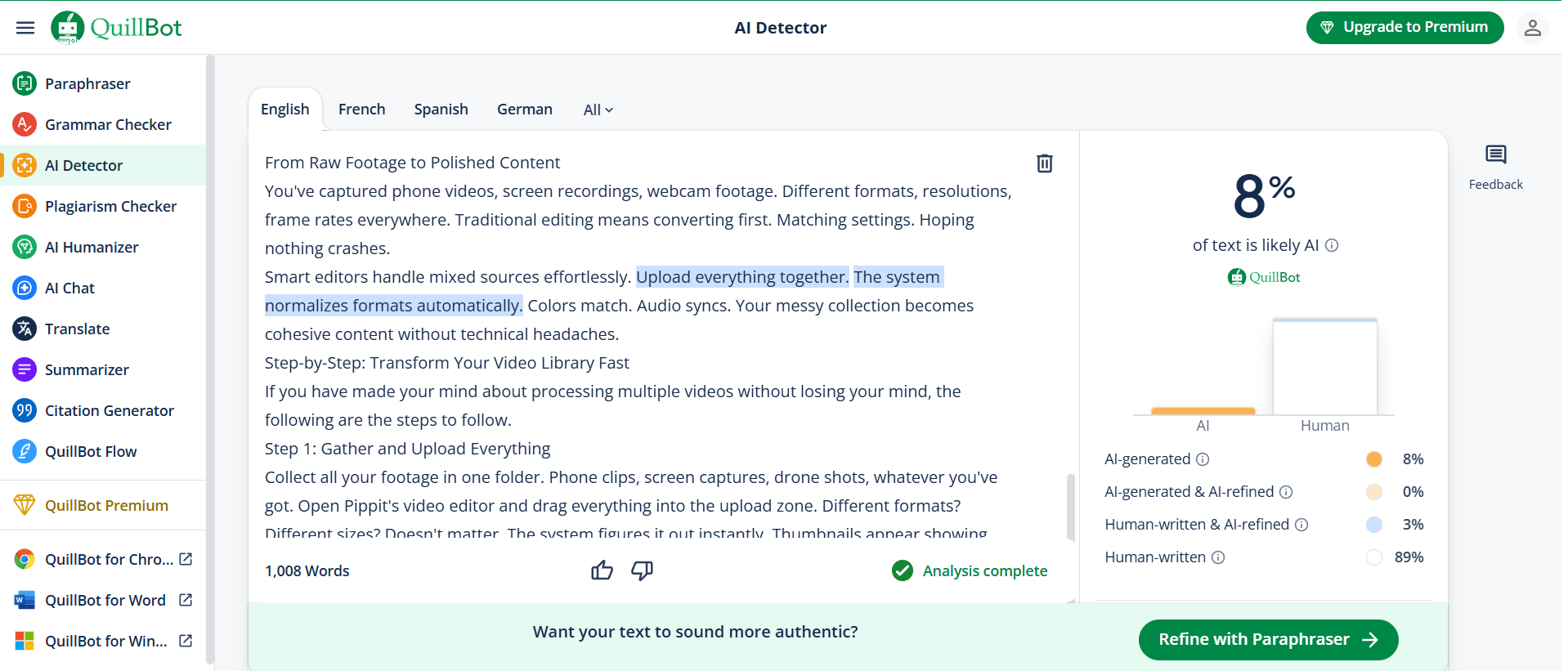
Task: Give a thumbs down to the analysis
Action: click(x=643, y=570)
